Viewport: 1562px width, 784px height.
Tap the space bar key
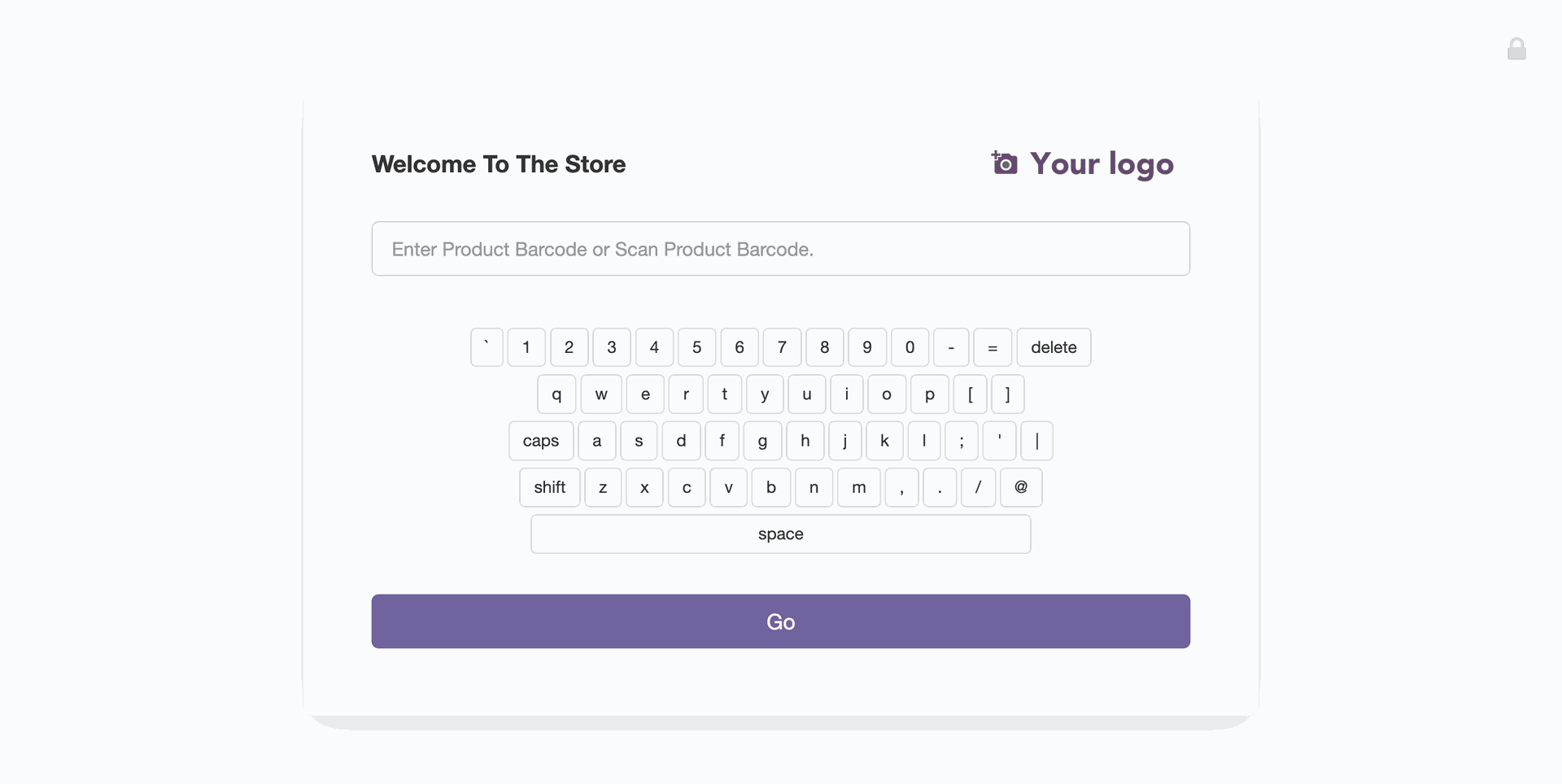click(x=781, y=534)
